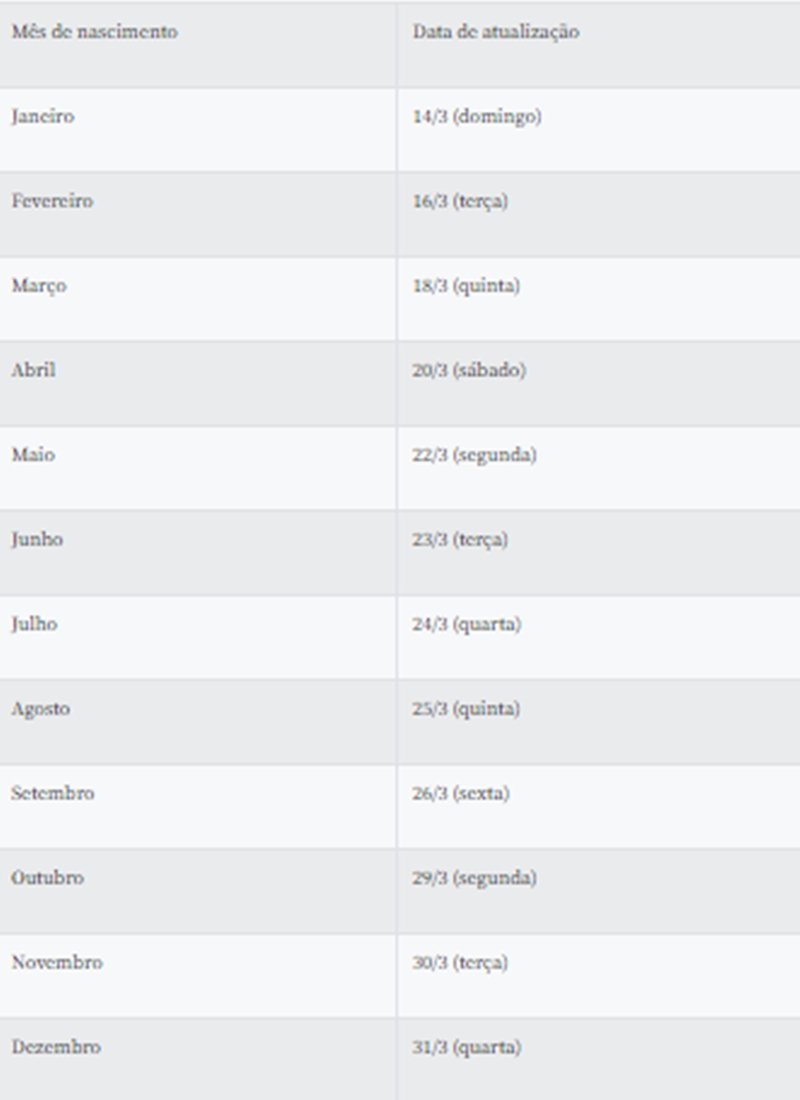The height and width of the screenshot is (1100, 800).
Task: Click the date '29/3 (segunda)'
Action: [x=474, y=878]
